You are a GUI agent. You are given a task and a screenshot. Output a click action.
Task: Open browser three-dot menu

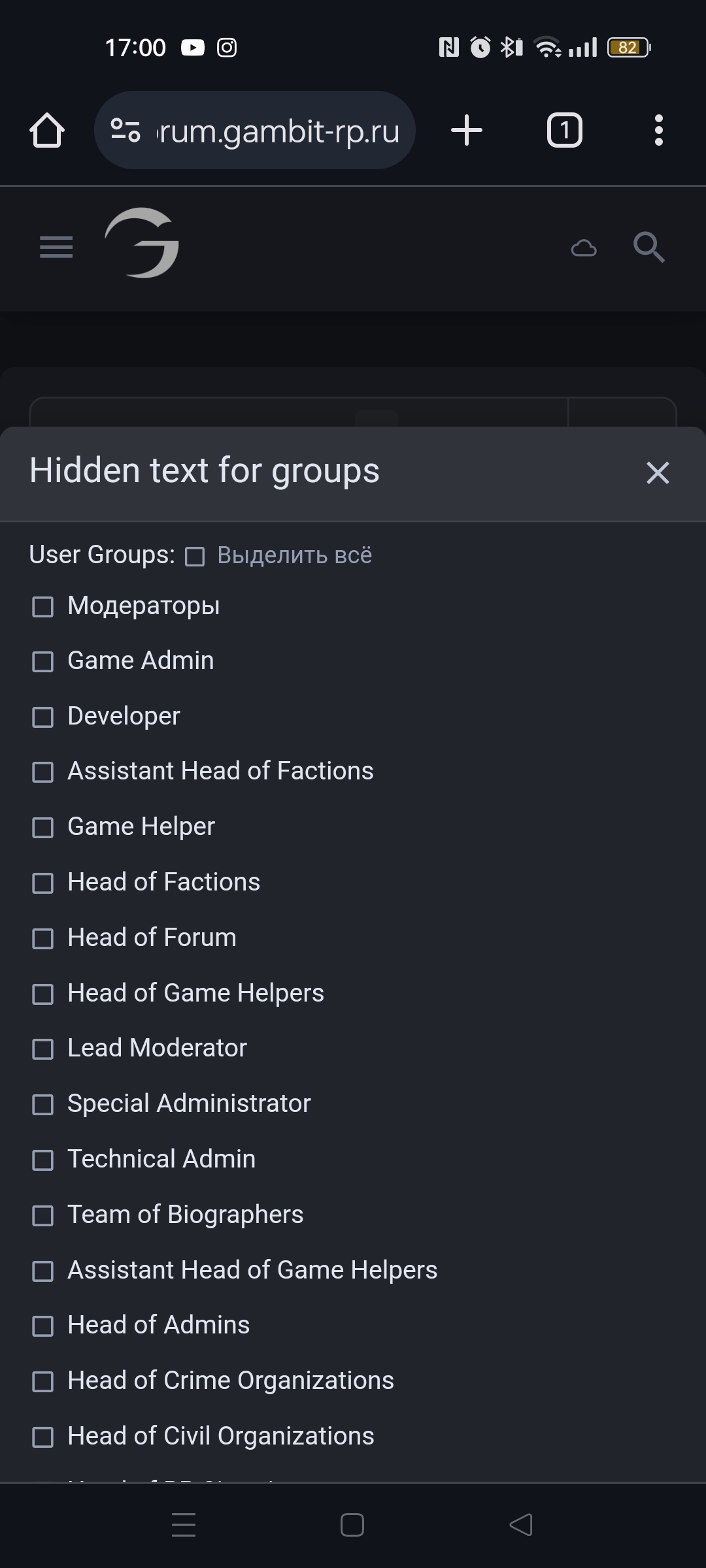(x=658, y=130)
